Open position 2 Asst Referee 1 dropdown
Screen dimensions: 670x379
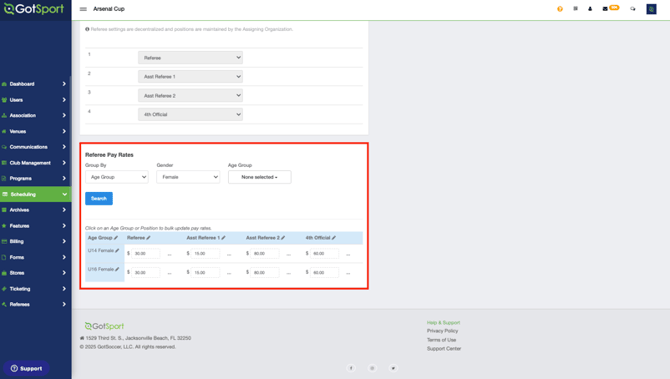pos(190,76)
